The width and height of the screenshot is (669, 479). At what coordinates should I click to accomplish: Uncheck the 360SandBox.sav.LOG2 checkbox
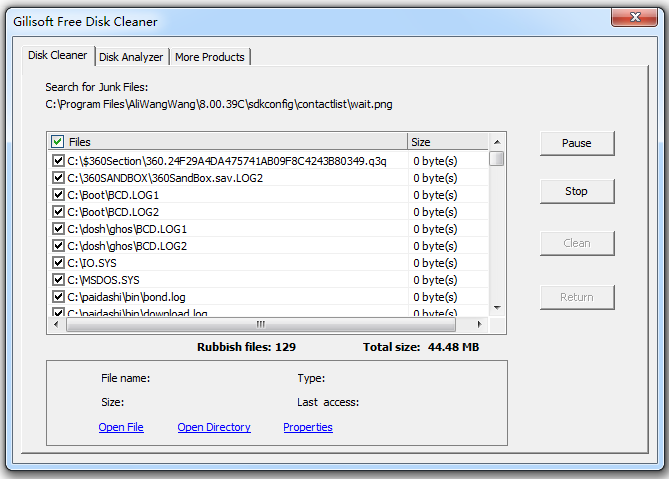58,177
